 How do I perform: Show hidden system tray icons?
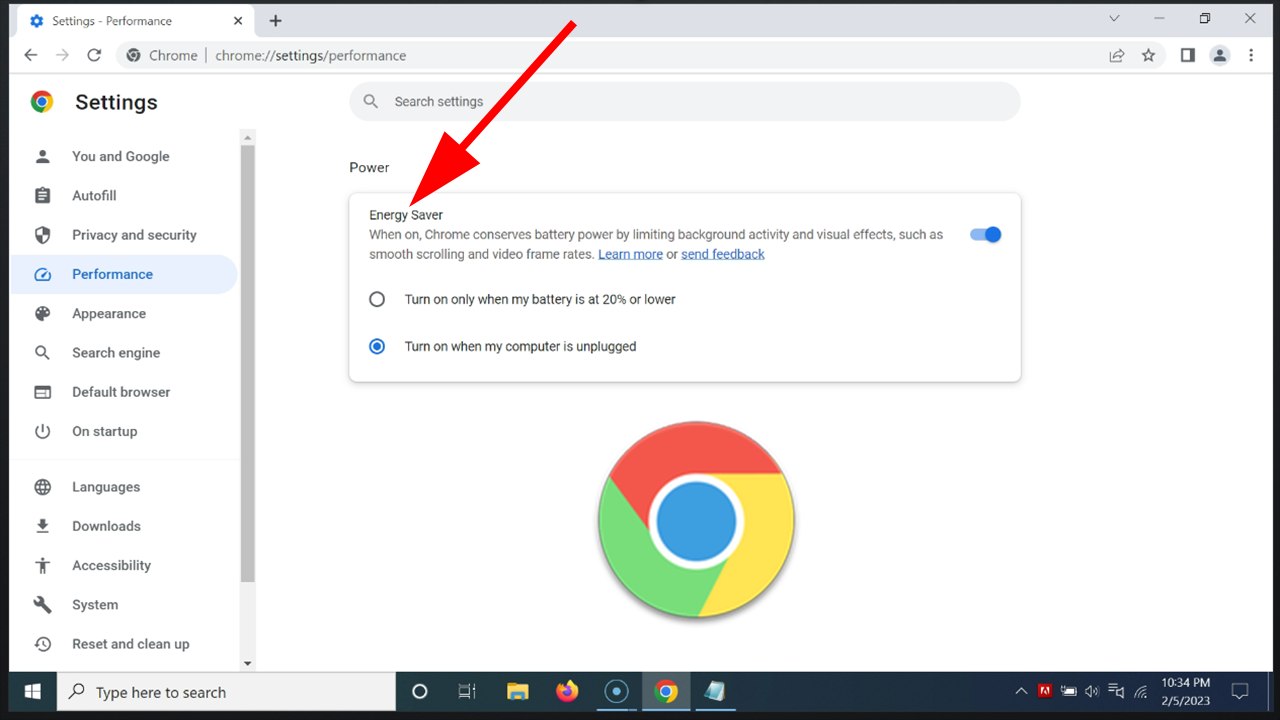coord(1021,692)
